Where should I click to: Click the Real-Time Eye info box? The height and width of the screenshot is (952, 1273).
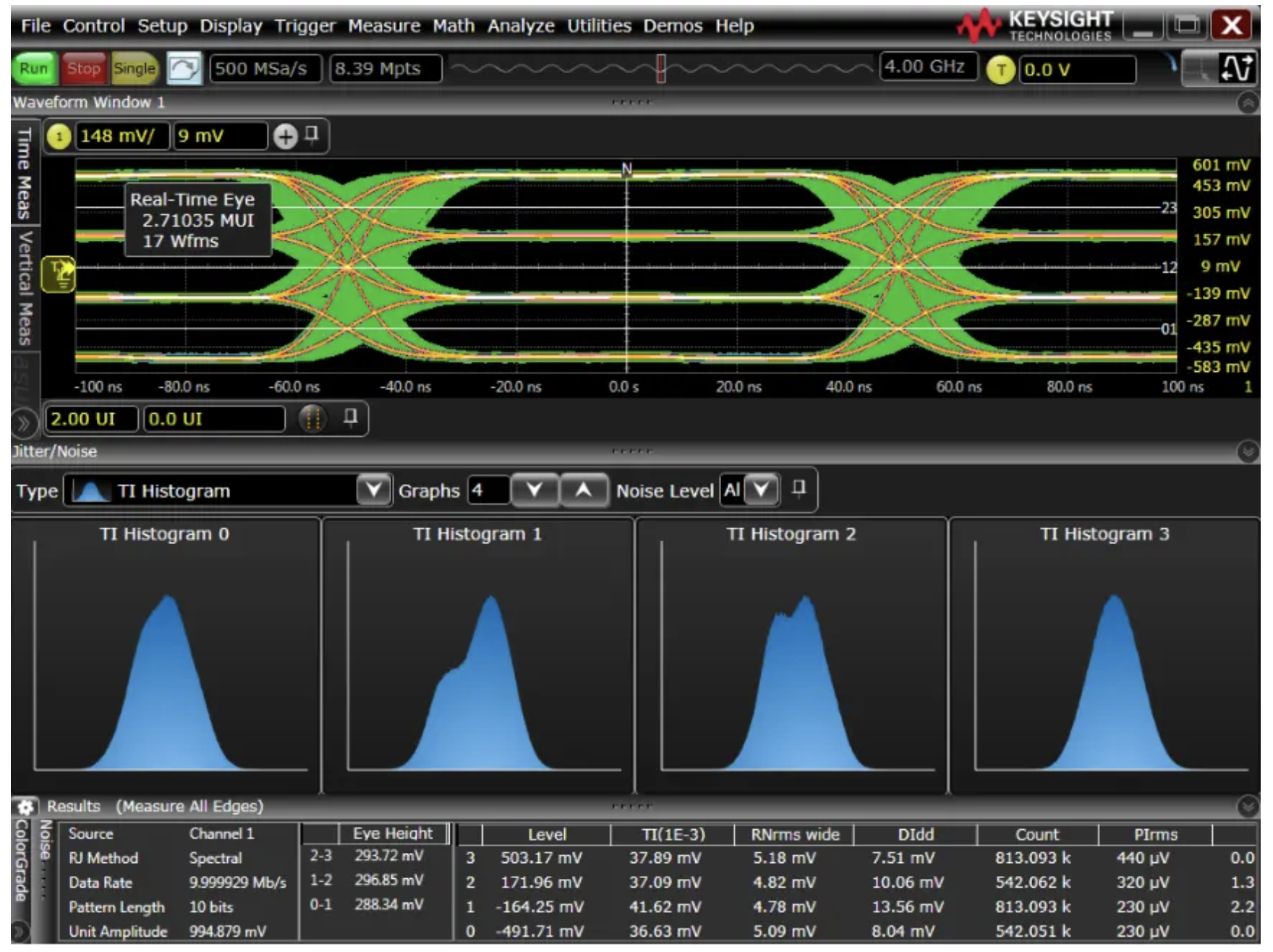(x=198, y=220)
